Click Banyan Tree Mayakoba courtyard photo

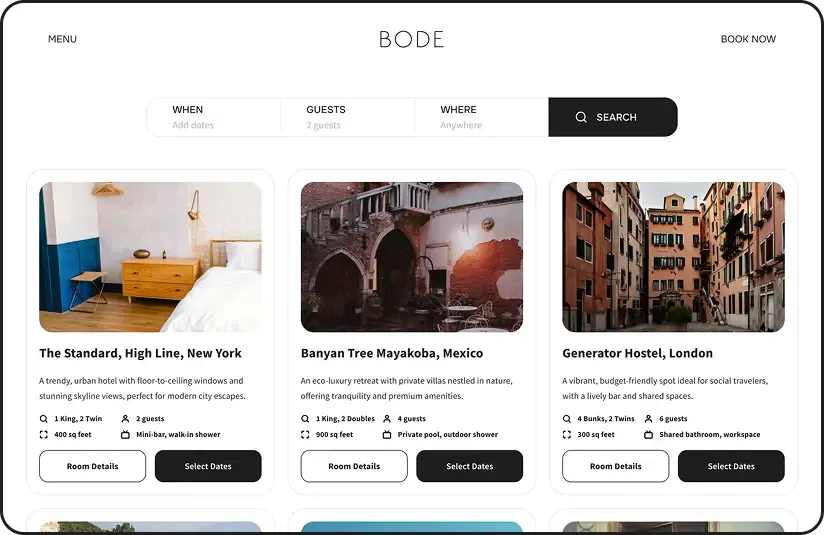tap(412, 257)
